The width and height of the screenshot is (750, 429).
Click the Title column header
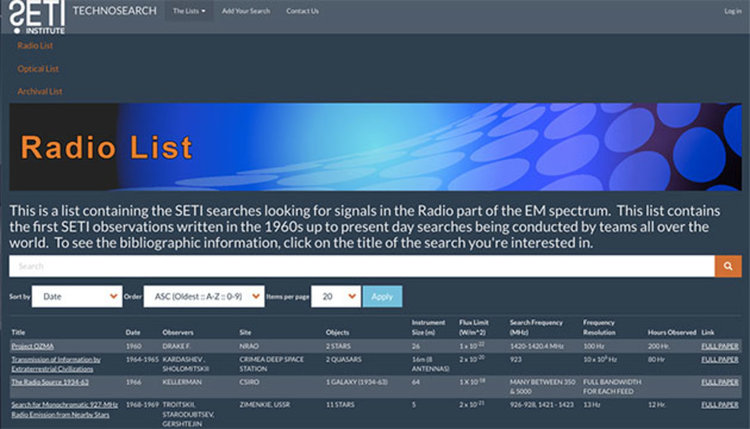coord(18,332)
